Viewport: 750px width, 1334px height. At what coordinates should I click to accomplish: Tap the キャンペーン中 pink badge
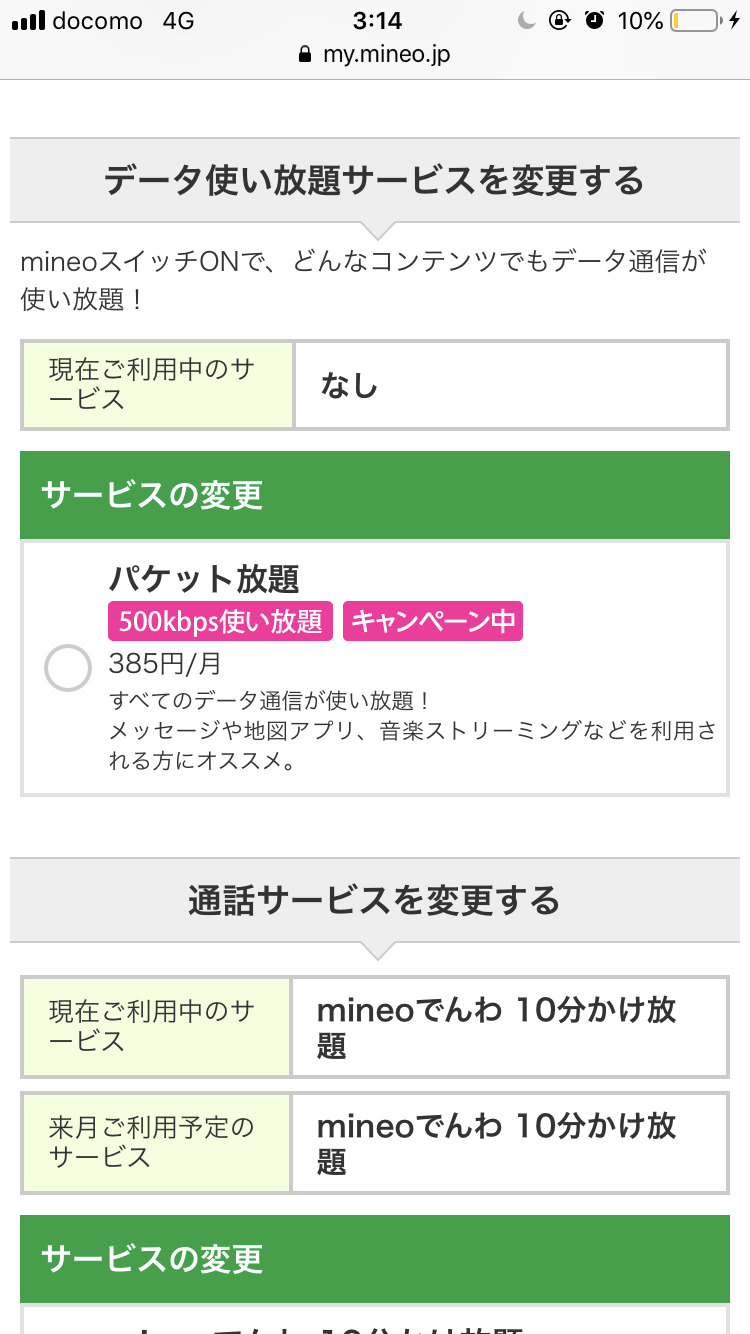pos(433,621)
